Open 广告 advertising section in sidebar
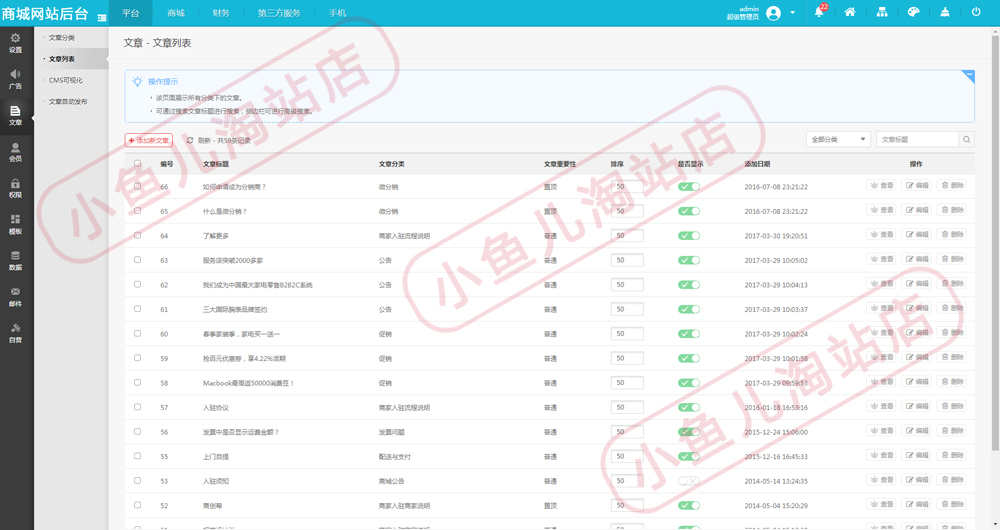The height and width of the screenshot is (530, 1000). (15, 78)
